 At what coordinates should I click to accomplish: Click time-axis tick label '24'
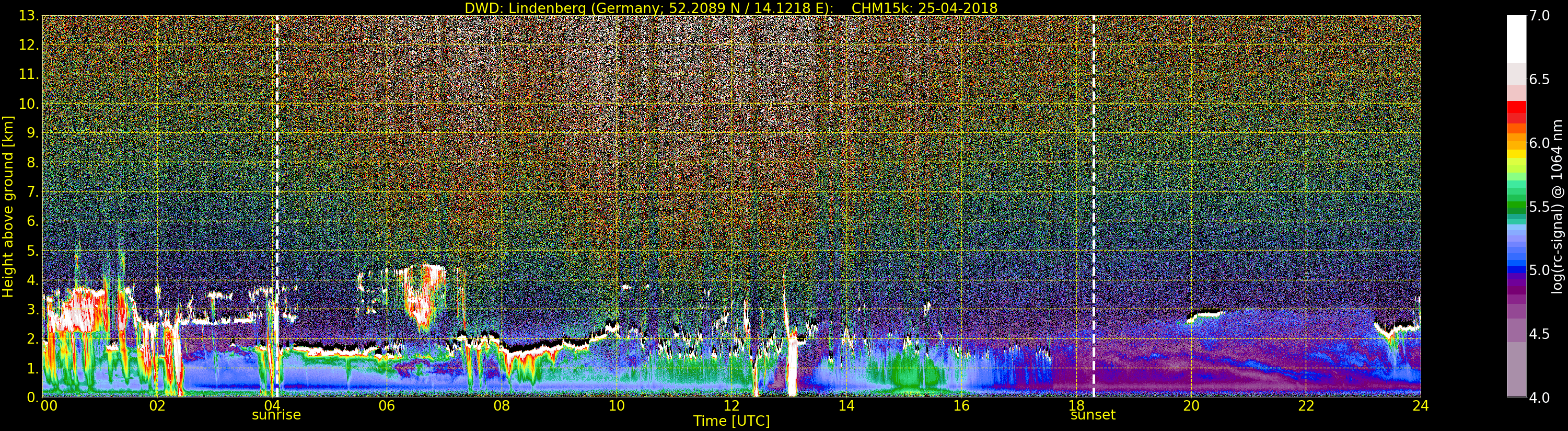[1421, 405]
